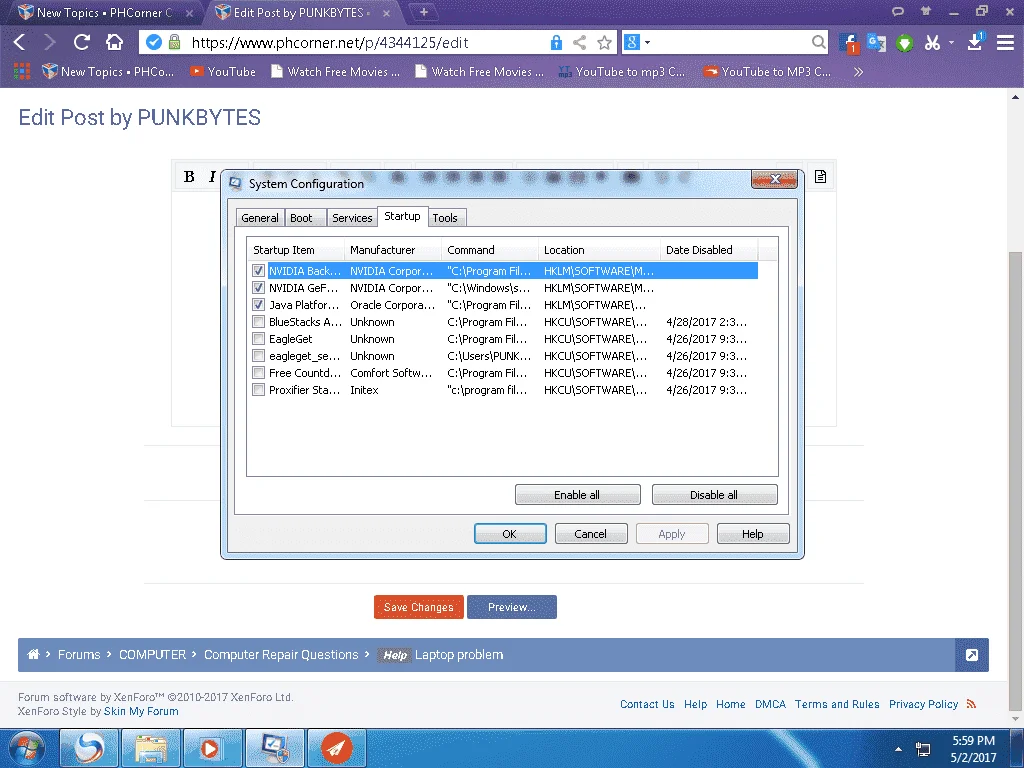Open the Google Translate extension icon

click(x=876, y=43)
